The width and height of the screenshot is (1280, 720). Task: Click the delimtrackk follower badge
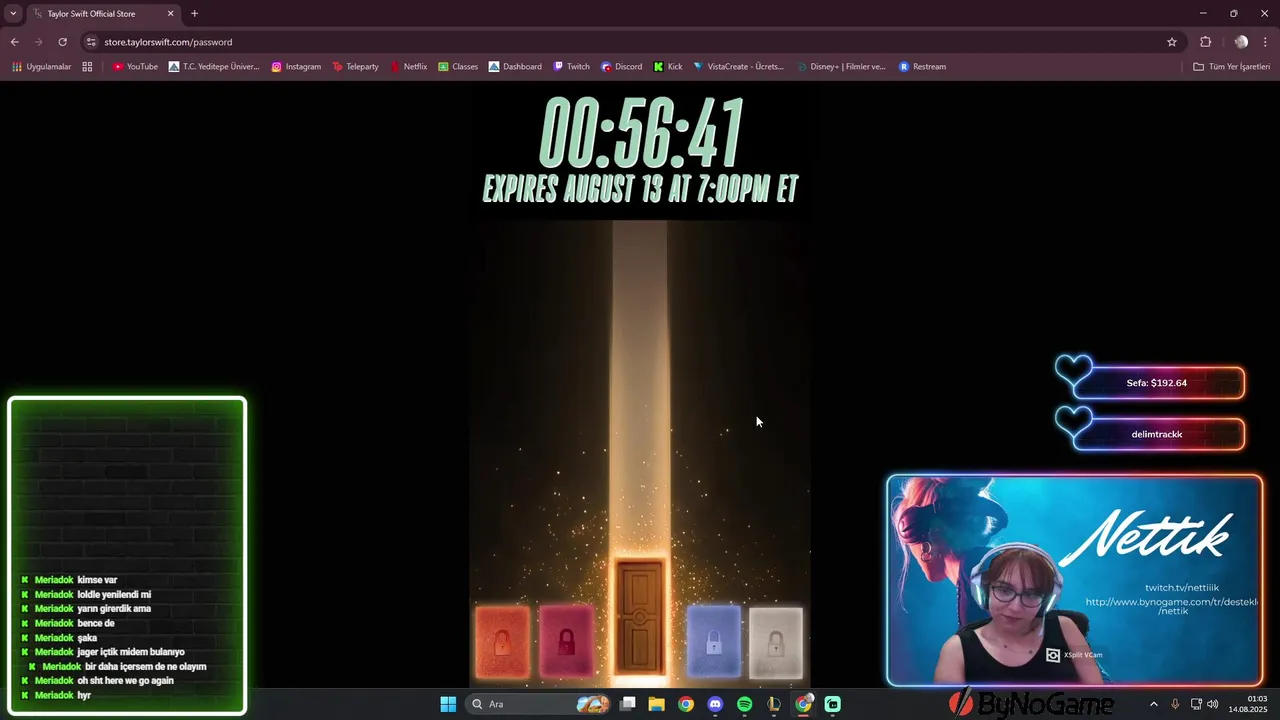1156,434
